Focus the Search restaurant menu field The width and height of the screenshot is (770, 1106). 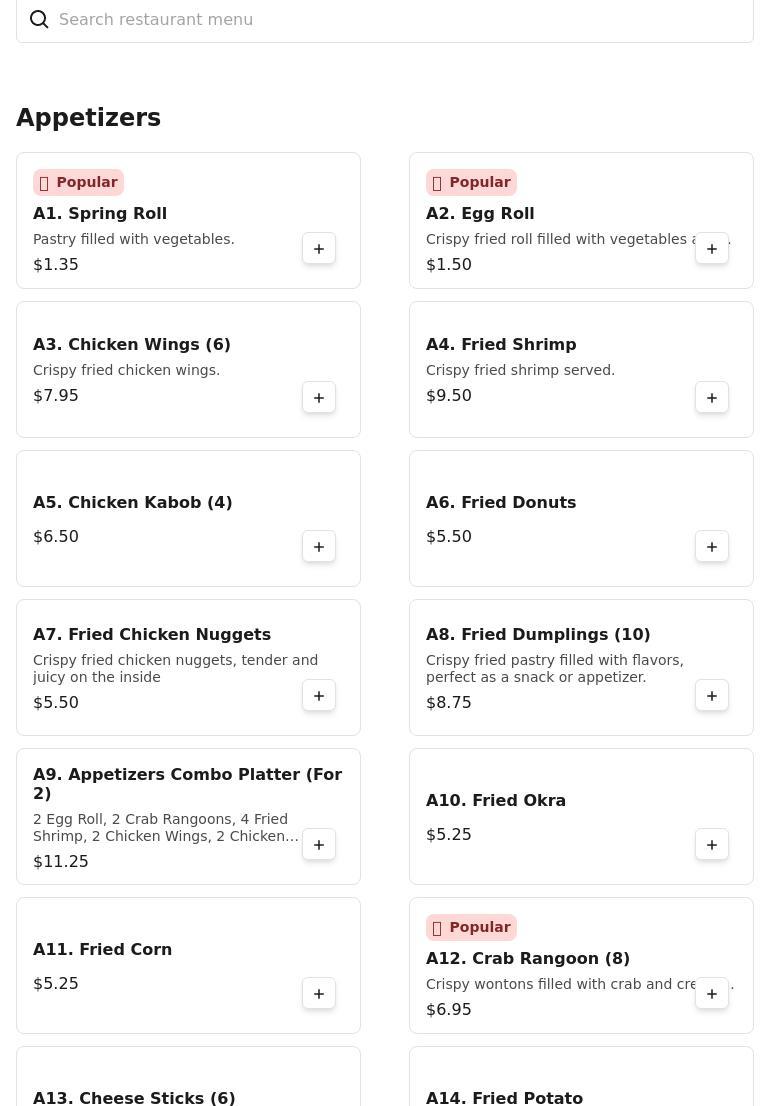click(385, 20)
